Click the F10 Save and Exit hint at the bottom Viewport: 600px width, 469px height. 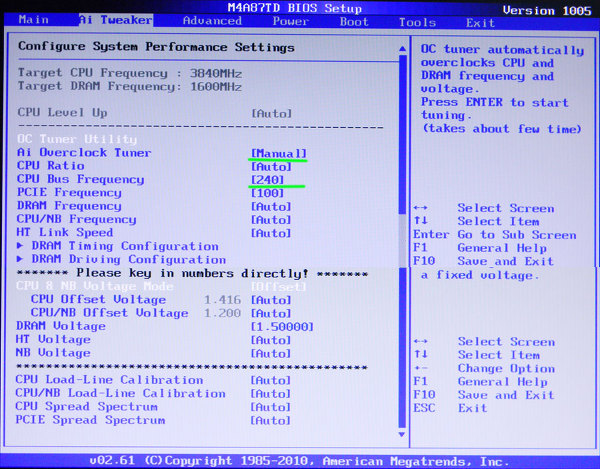pyautogui.click(x=484, y=395)
